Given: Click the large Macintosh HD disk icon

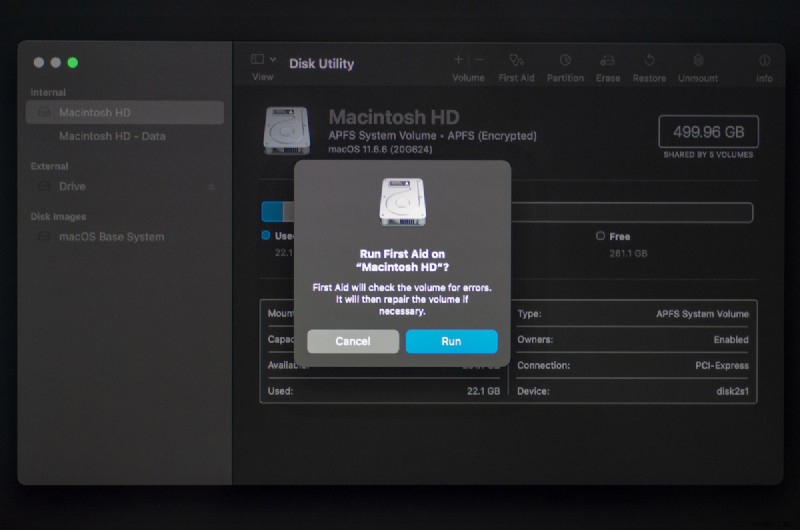Looking at the screenshot, I should pos(286,131).
